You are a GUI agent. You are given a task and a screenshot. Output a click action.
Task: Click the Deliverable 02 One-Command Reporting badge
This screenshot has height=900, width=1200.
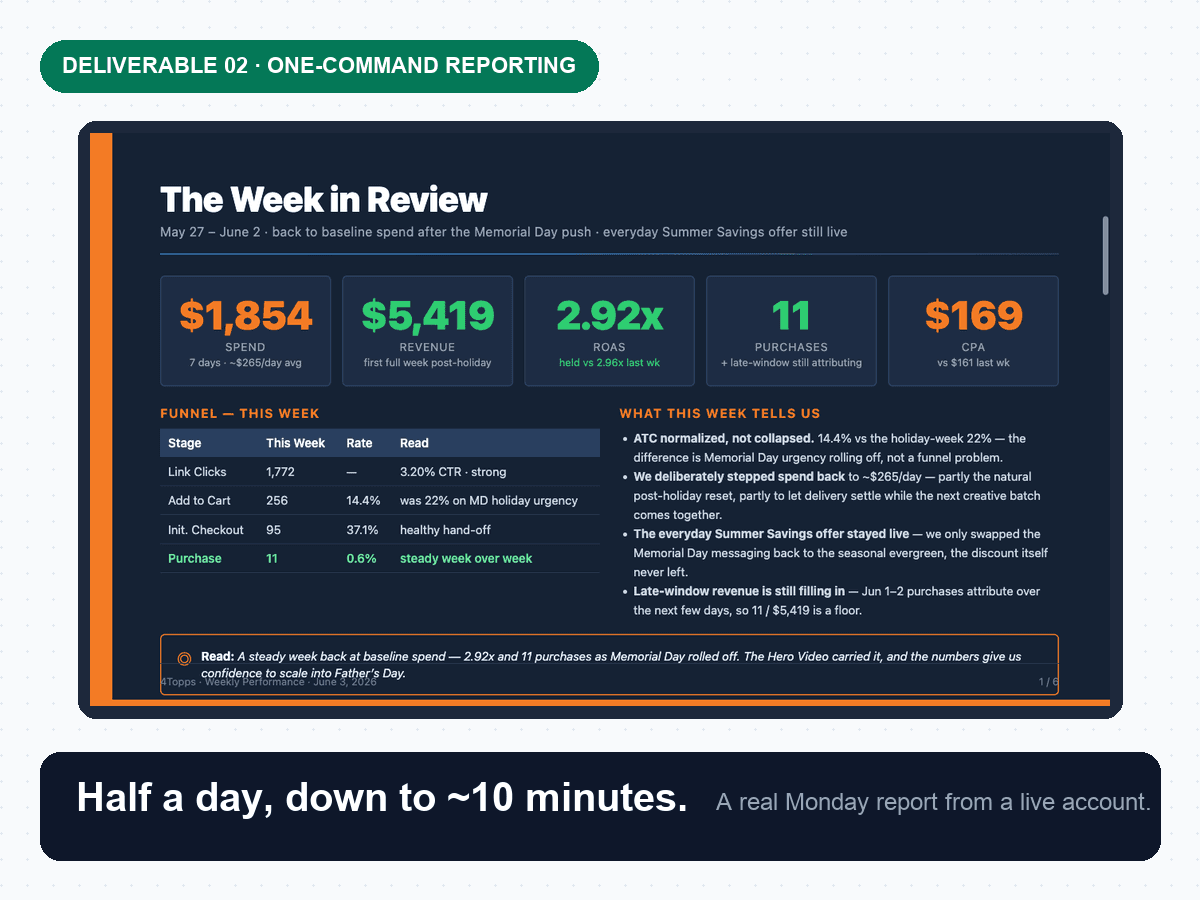tap(319, 66)
